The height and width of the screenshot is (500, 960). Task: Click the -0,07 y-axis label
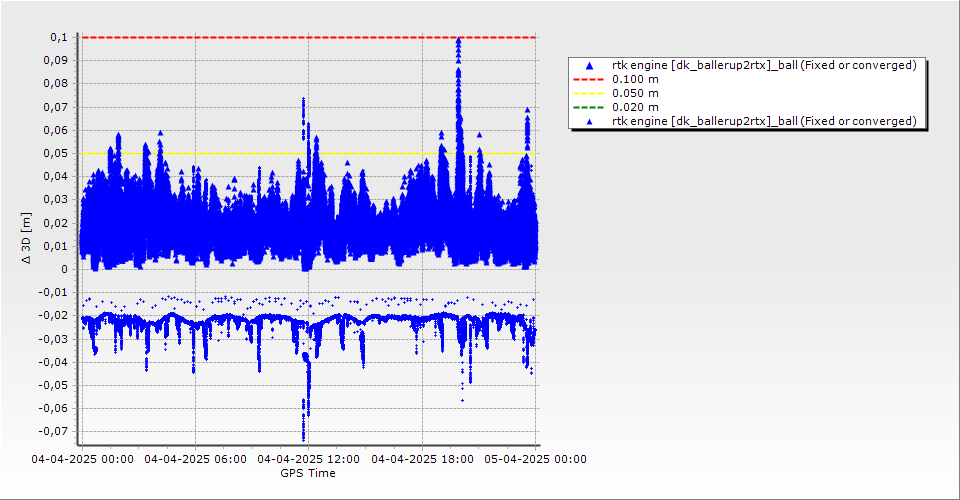coord(54,431)
